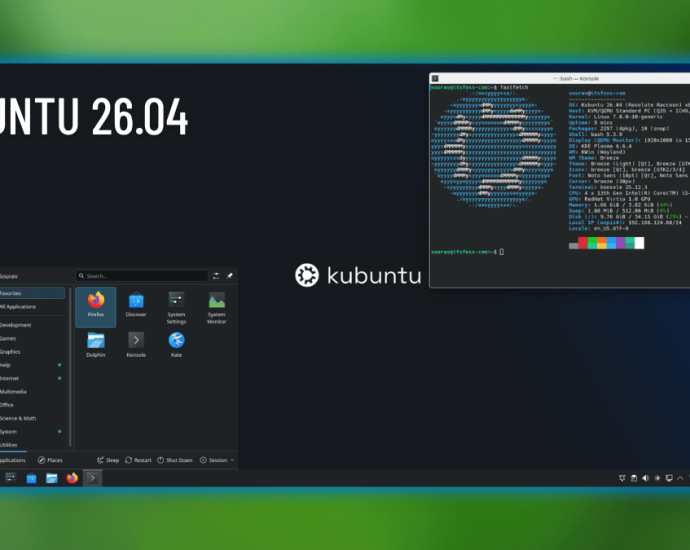Open the network tray icon

point(669,478)
